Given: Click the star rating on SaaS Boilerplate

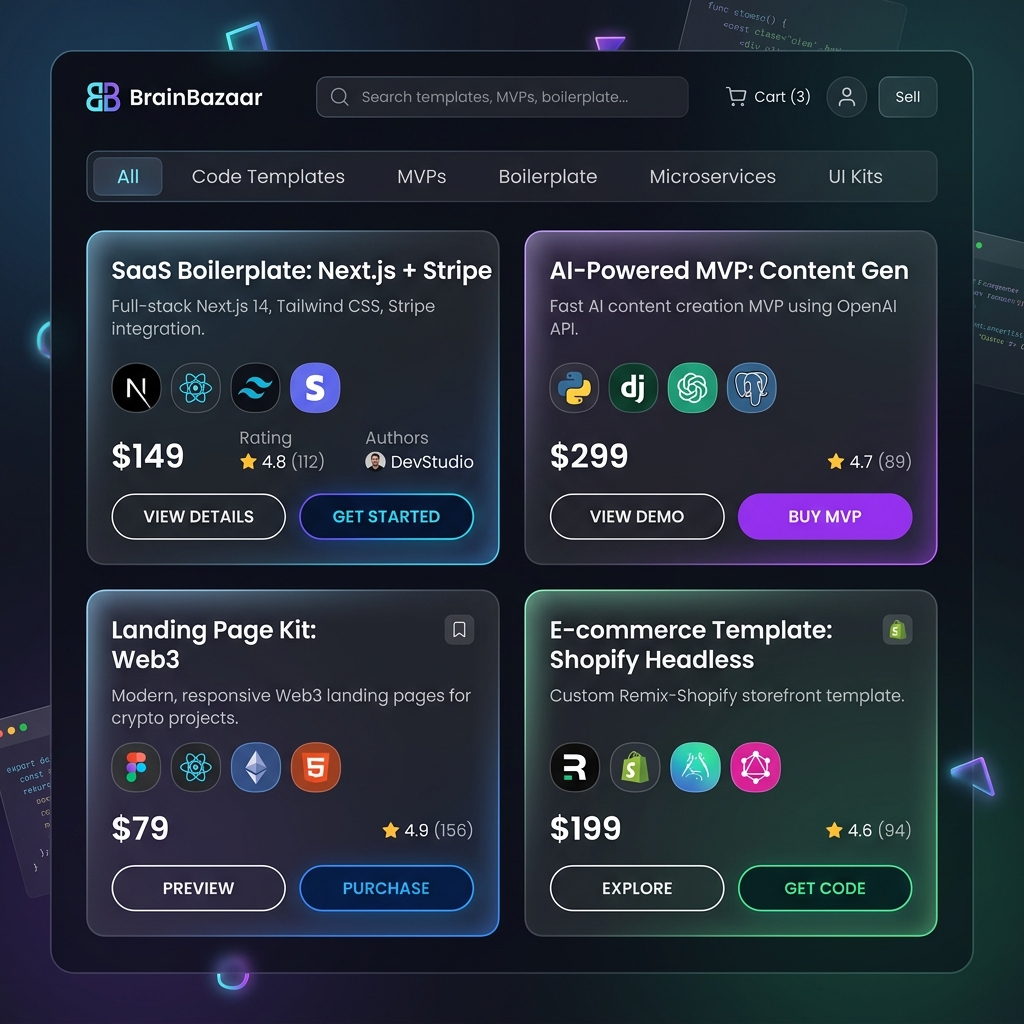Looking at the screenshot, I should point(281,462).
